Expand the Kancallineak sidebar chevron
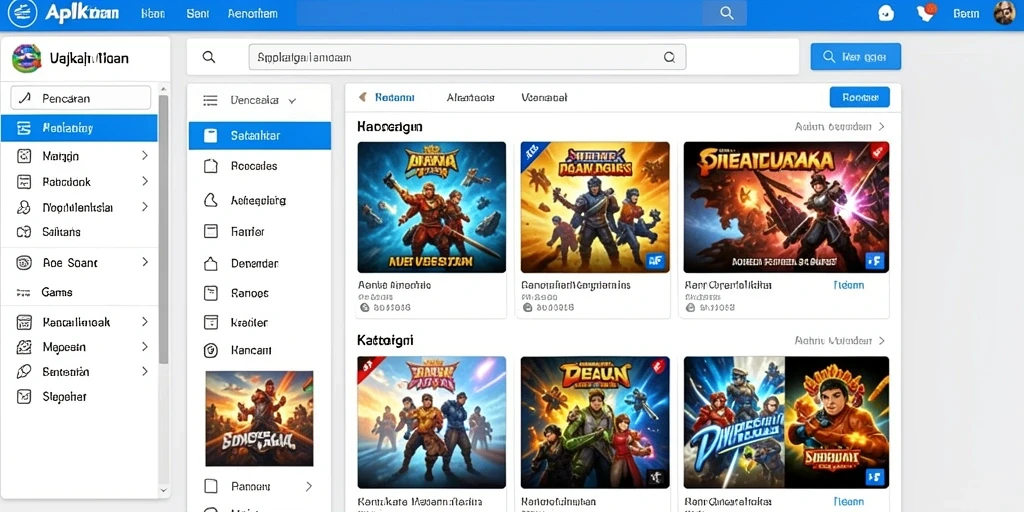1024x512 pixels. coord(145,321)
